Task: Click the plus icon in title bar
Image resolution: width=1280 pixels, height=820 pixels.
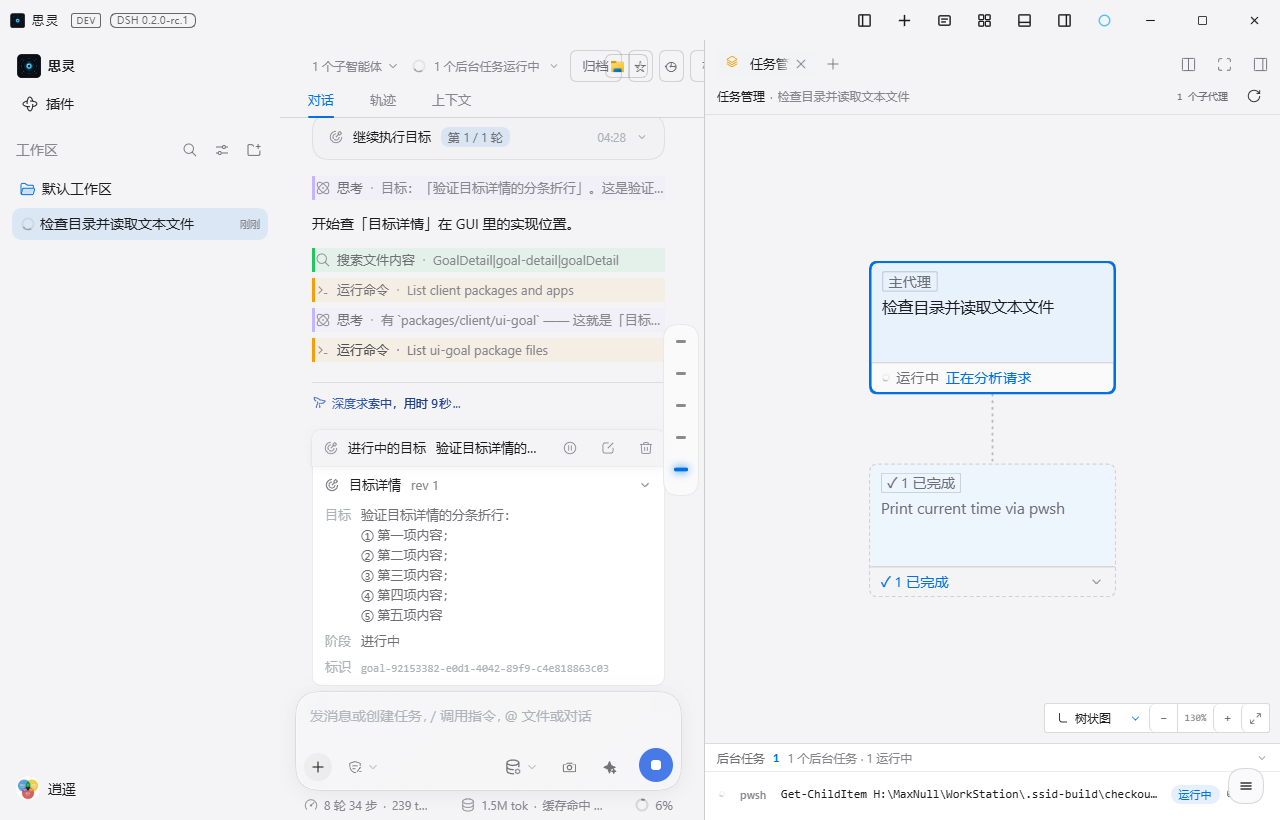Action: [x=905, y=20]
